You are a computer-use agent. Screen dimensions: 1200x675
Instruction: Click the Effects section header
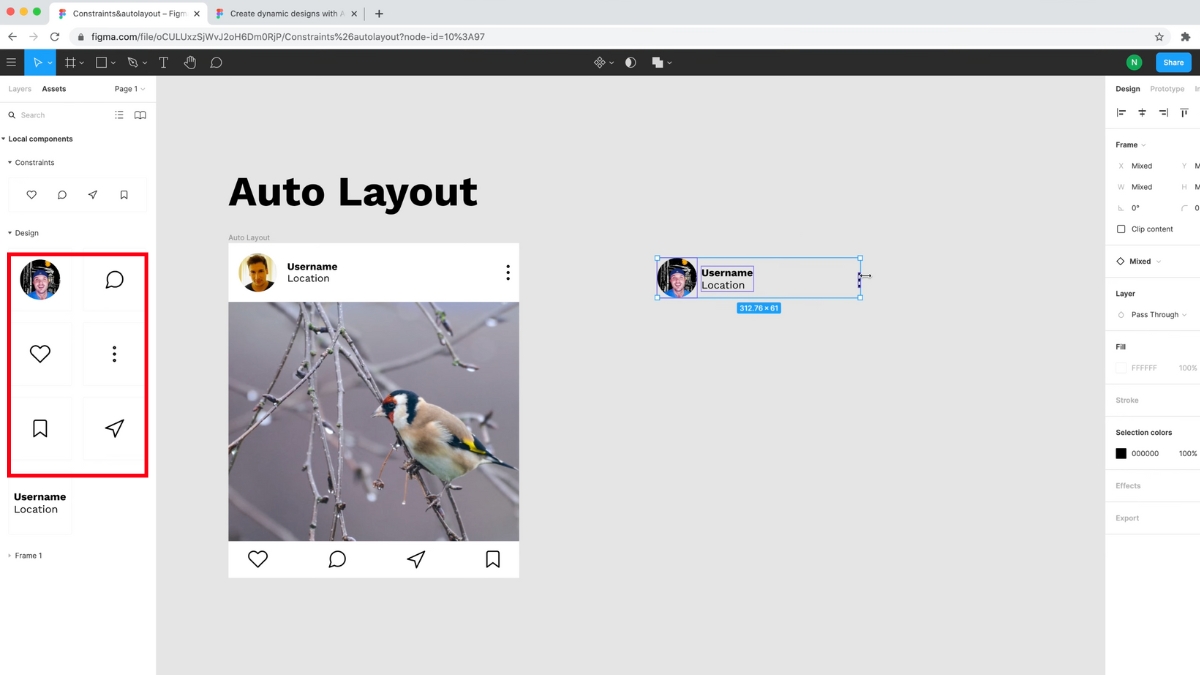pos(1128,486)
